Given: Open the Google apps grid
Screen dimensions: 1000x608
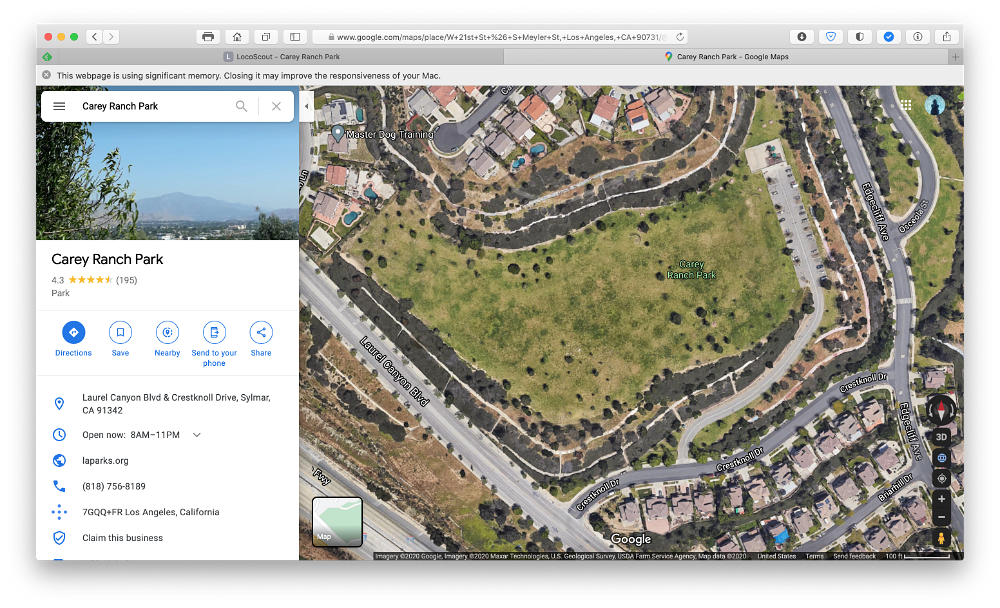Looking at the screenshot, I should tap(906, 105).
